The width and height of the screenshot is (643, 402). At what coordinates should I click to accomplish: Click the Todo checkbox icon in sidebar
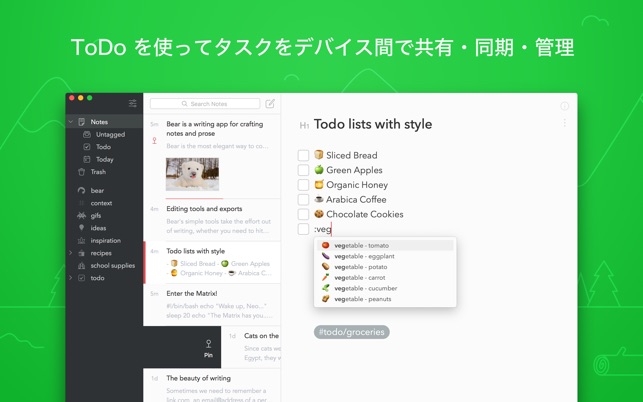[x=87, y=147]
